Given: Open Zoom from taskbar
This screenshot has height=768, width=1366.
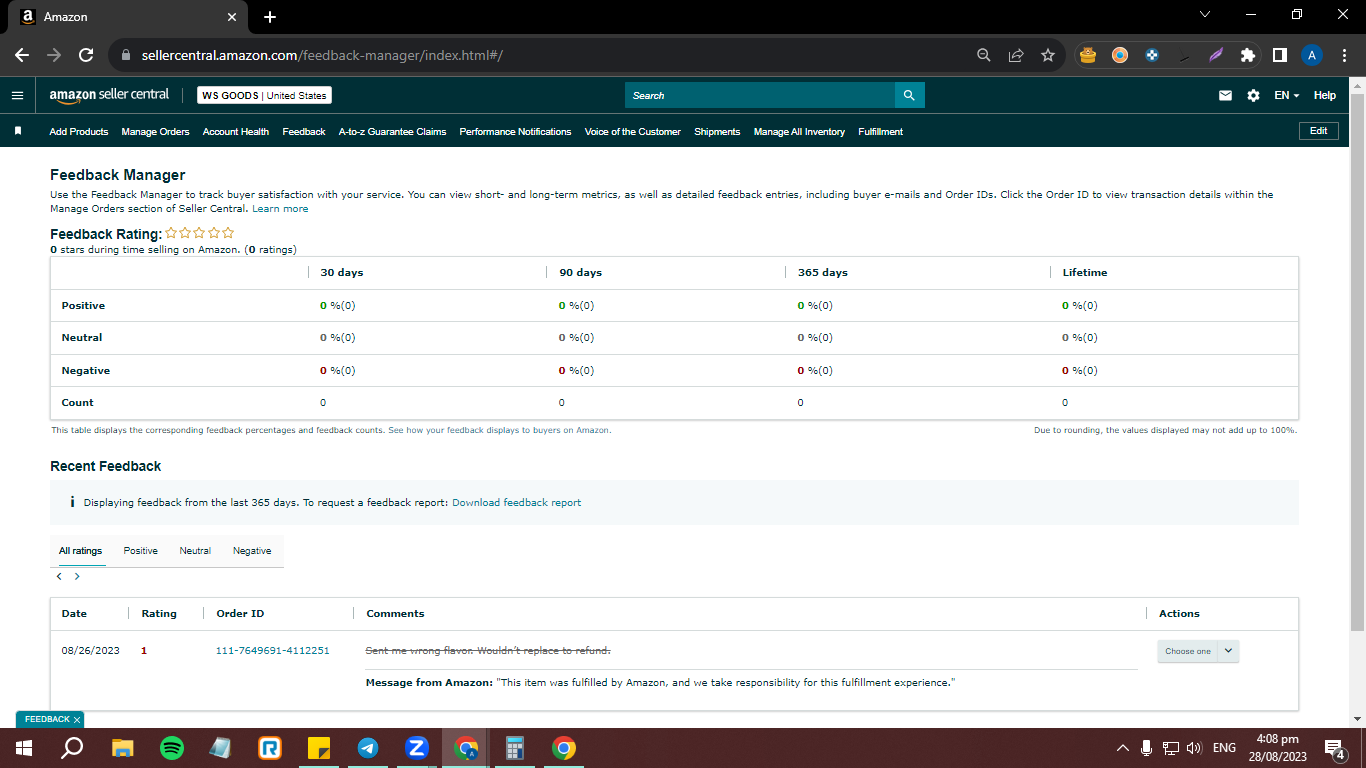Looking at the screenshot, I should point(417,748).
